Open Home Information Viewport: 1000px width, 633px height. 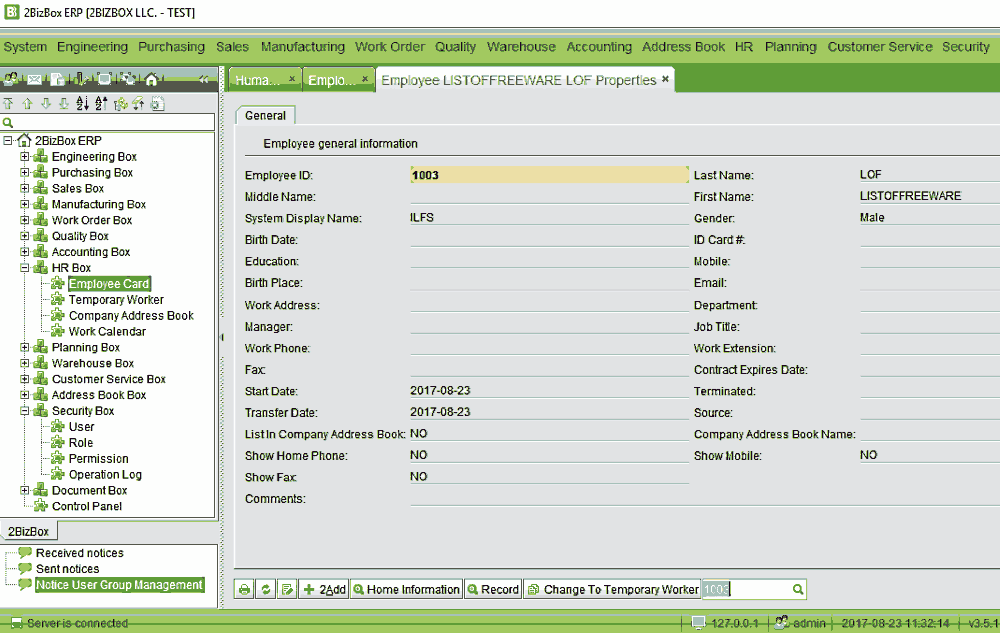(x=406, y=590)
